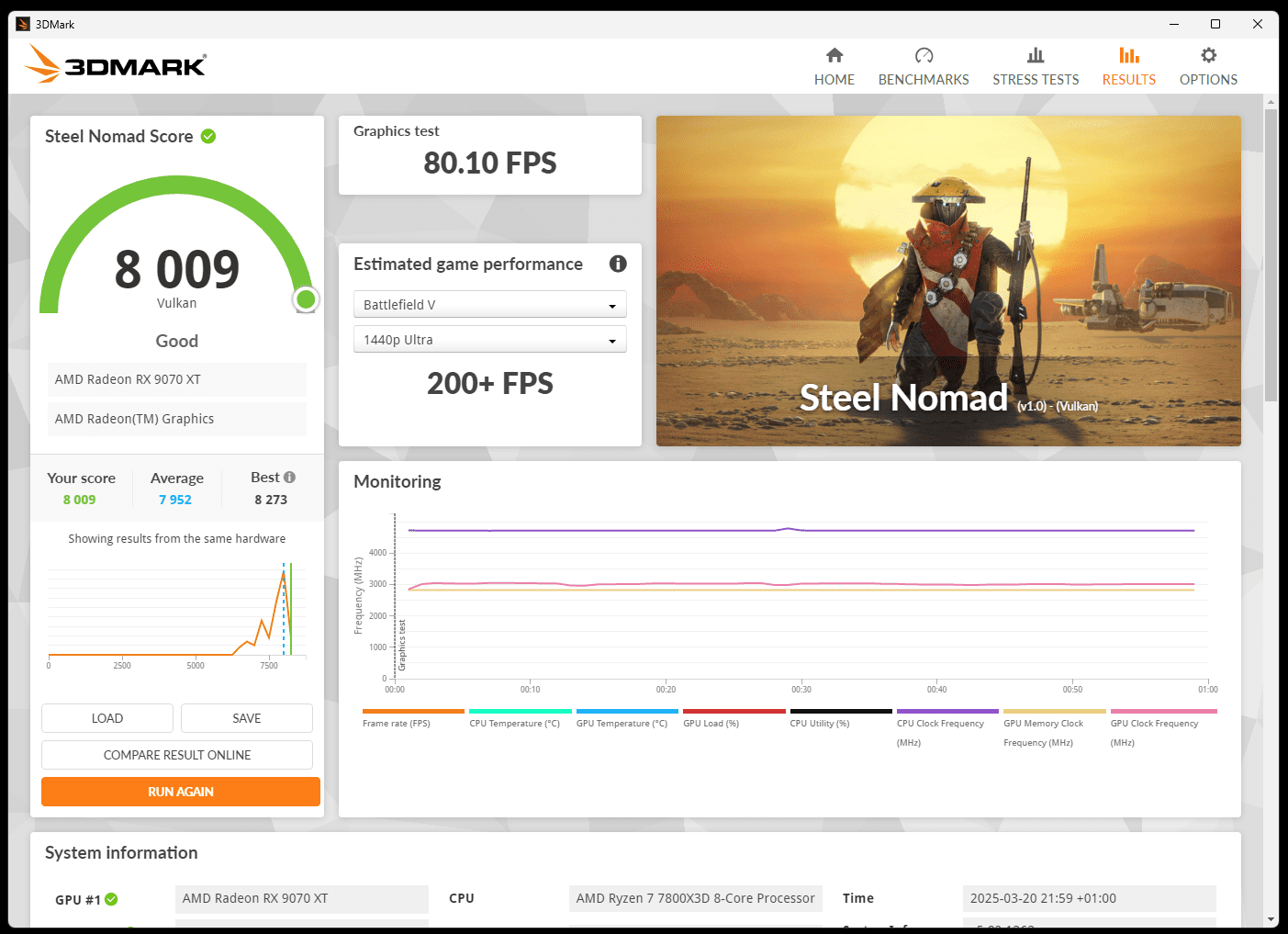Click the best score 8 273
1288x934 pixels.
[271, 500]
